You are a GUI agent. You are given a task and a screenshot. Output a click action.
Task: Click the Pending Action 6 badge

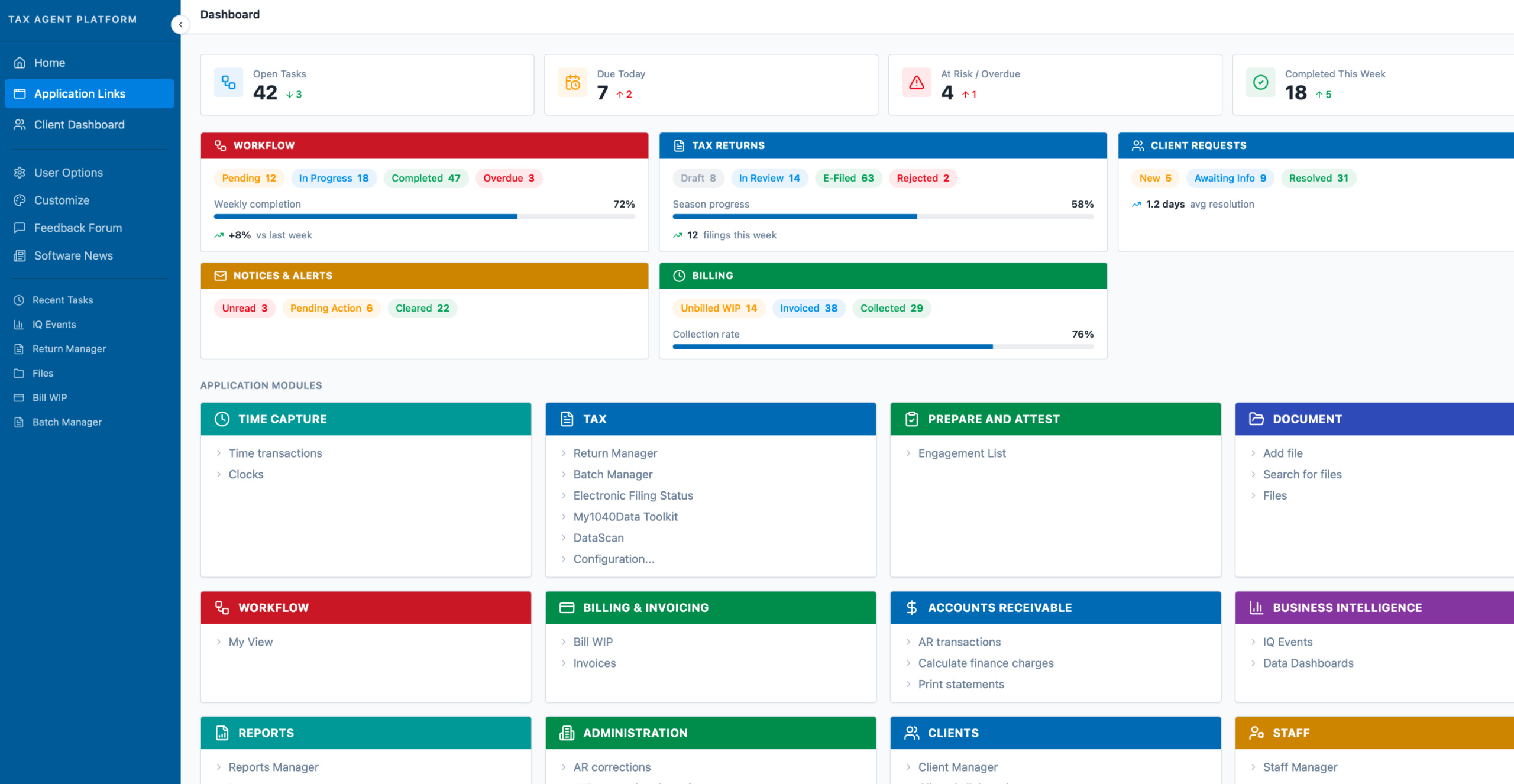pos(331,308)
